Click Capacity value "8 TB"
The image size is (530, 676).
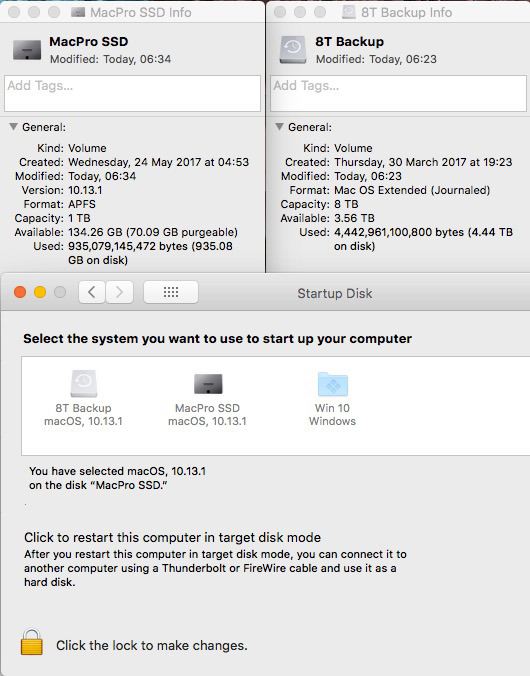pyautogui.click(x=346, y=204)
